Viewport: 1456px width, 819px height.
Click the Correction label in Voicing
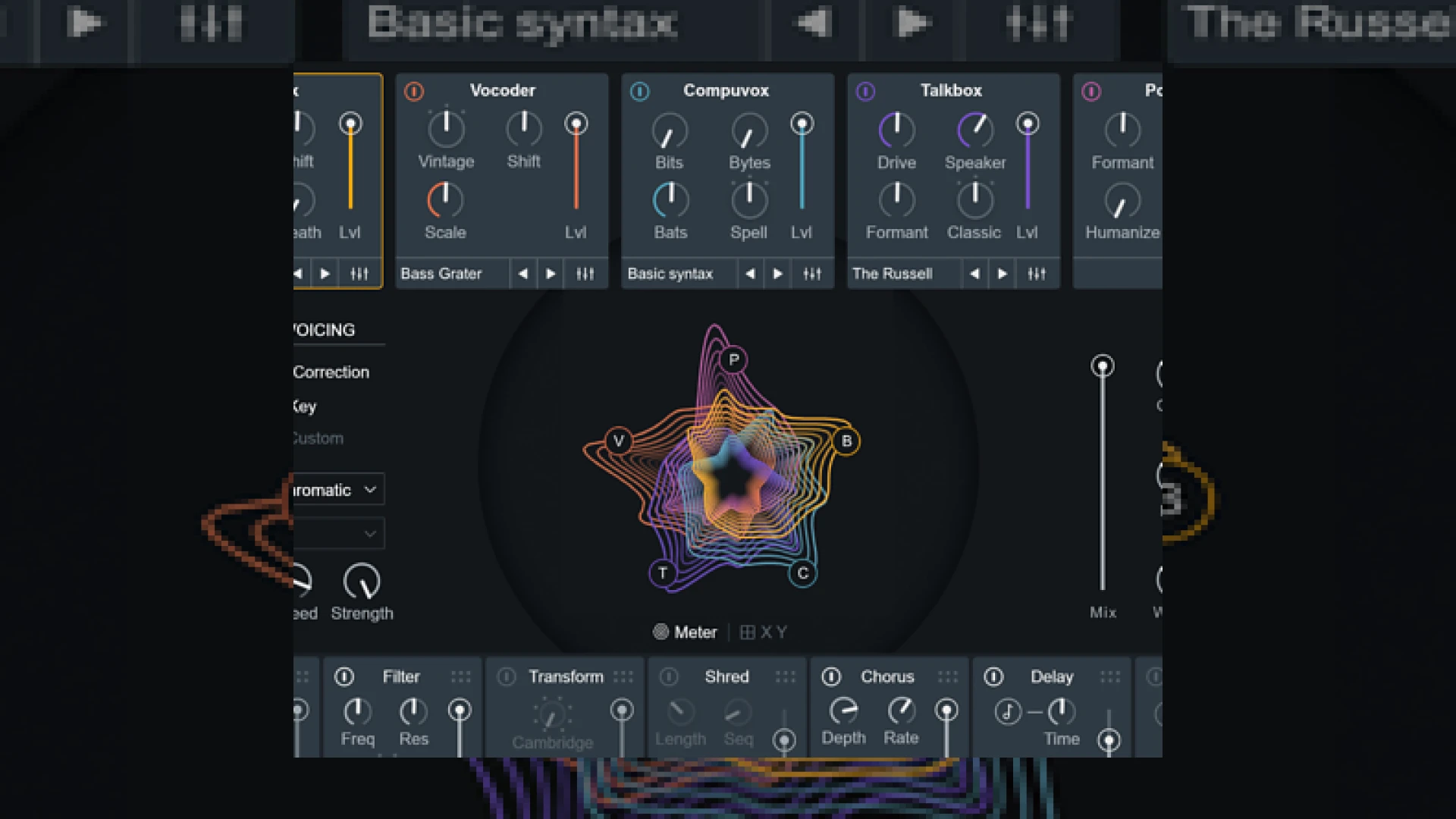click(x=331, y=372)
